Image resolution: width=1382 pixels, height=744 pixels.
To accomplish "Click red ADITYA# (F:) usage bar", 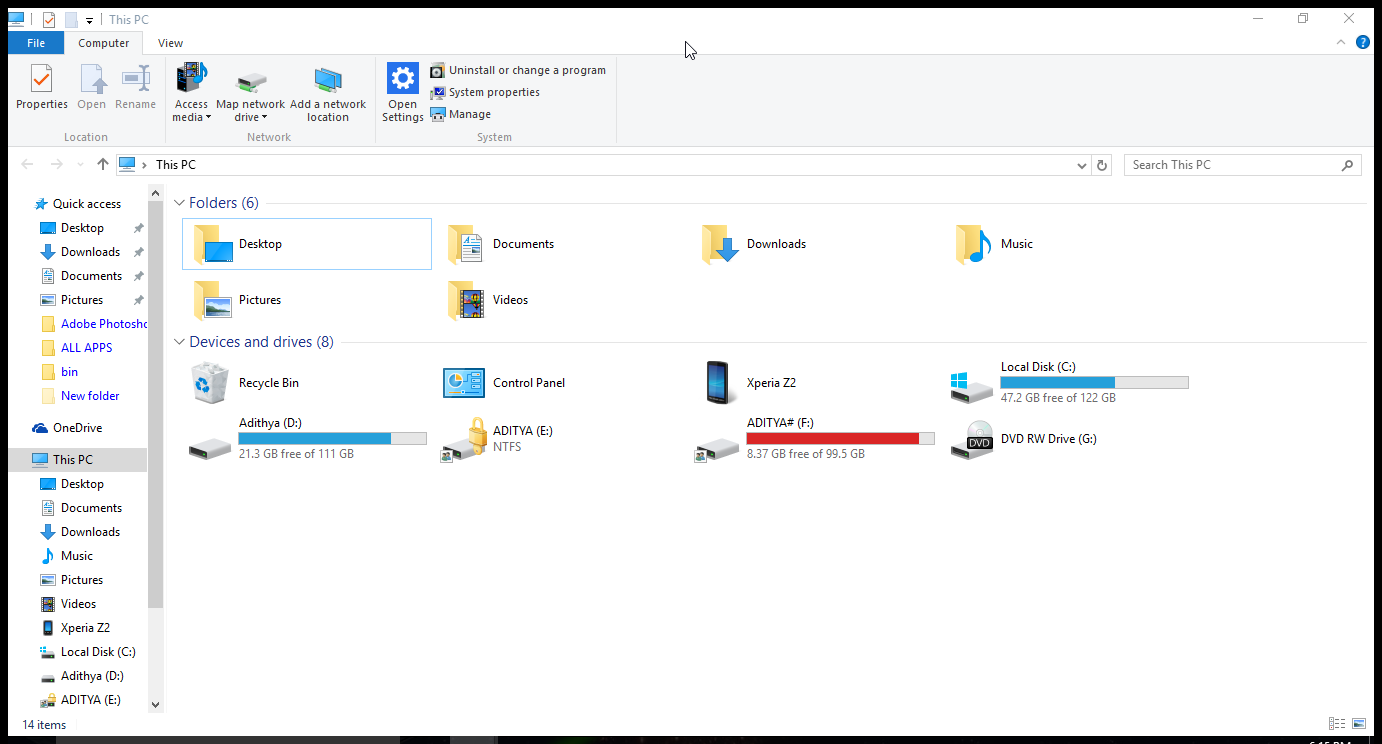I will (840, 439).
